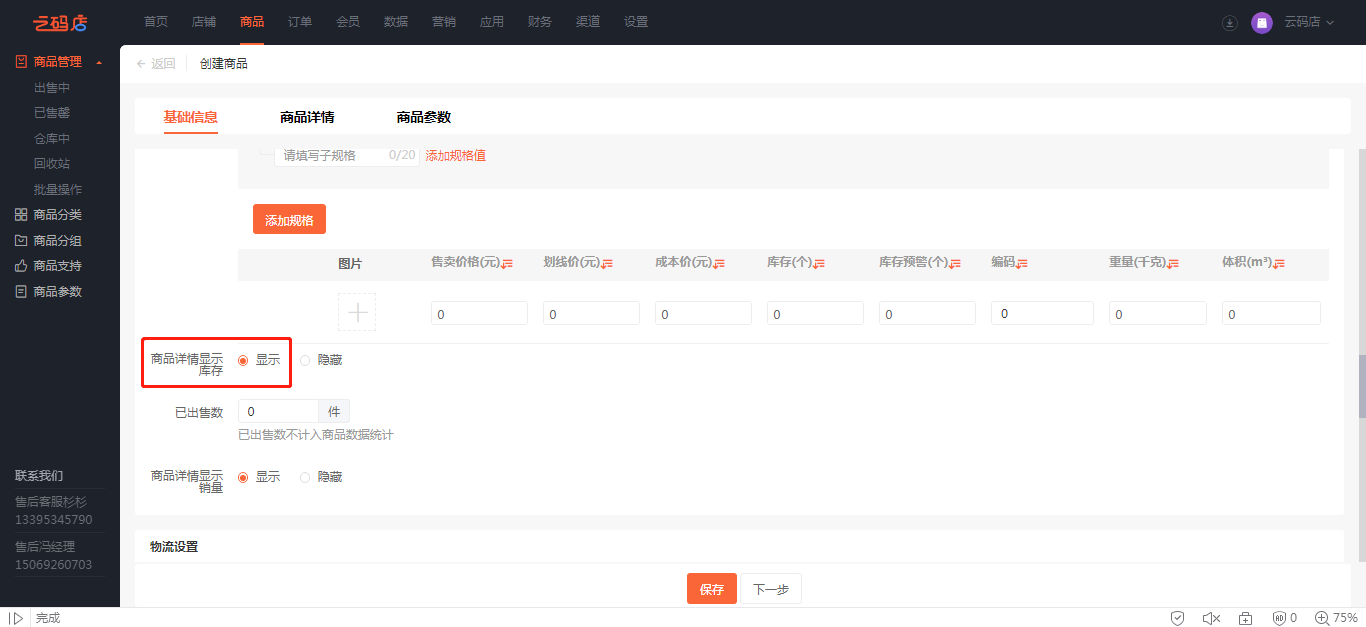Click the plus icon to upload image
This screenshot has width=1366, height=627.
click(x=357, y=313)
